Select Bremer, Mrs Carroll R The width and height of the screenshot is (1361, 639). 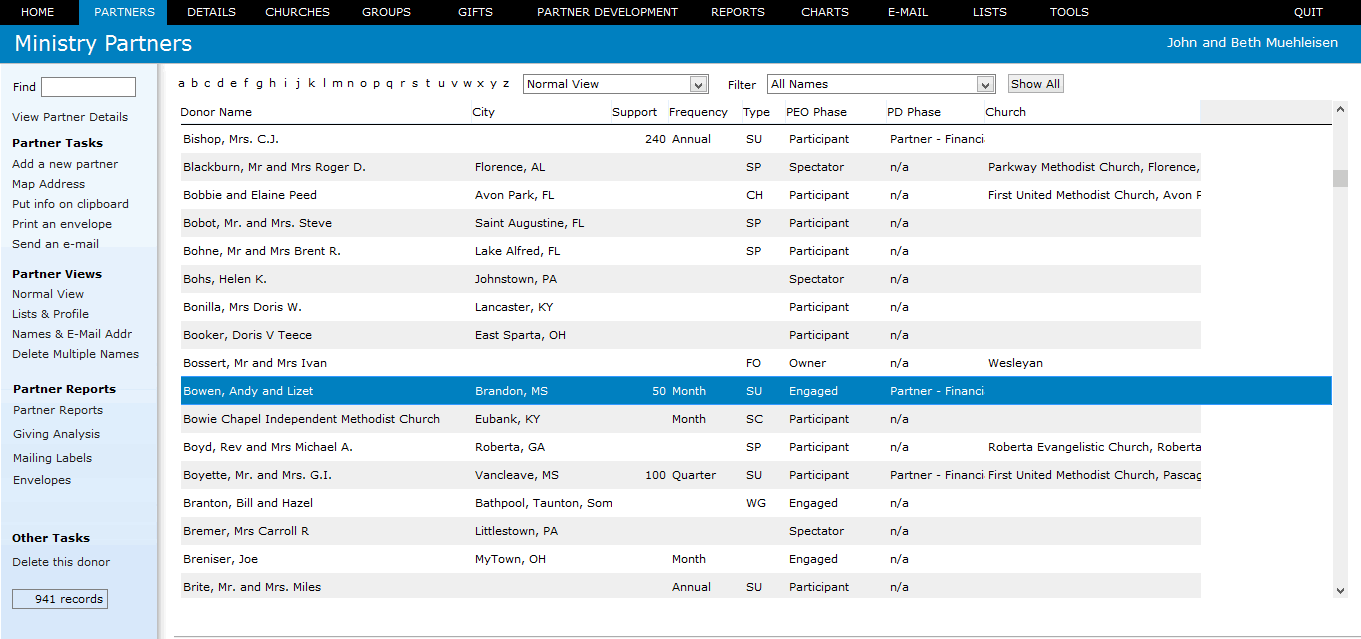pyautogui.click(x=690, y=531)
